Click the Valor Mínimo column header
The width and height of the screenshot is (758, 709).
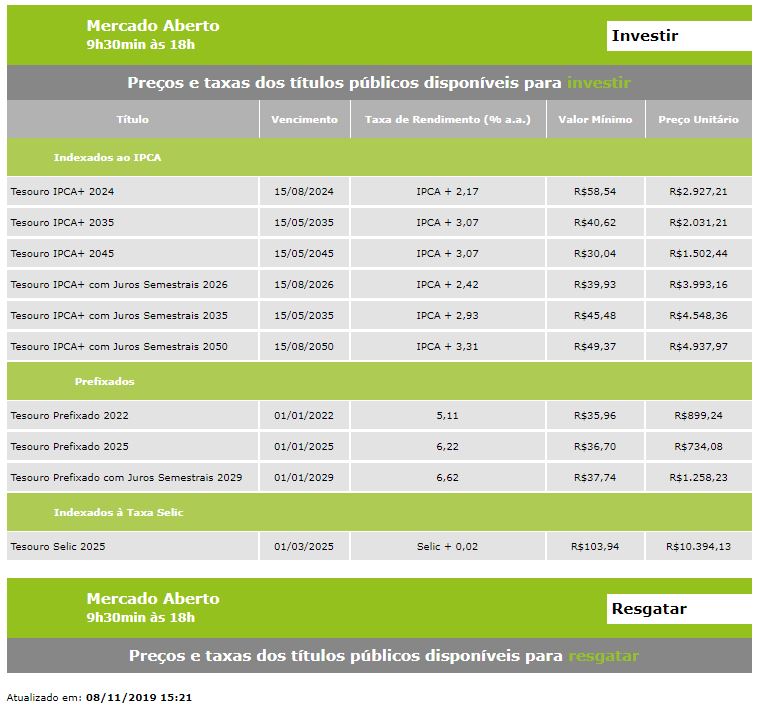click(x=595, y=120)
